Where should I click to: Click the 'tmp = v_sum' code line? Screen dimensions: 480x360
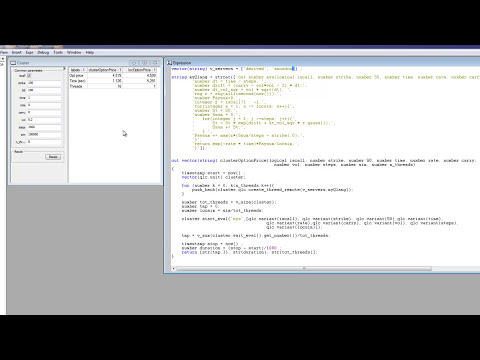coord(256,235)
